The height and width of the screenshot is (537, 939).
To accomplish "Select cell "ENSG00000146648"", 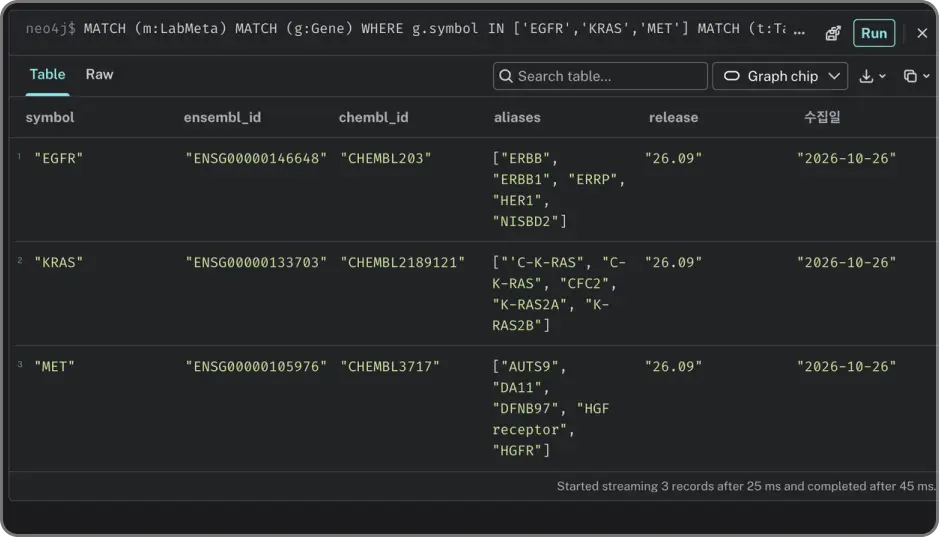I will coord(256,159).
